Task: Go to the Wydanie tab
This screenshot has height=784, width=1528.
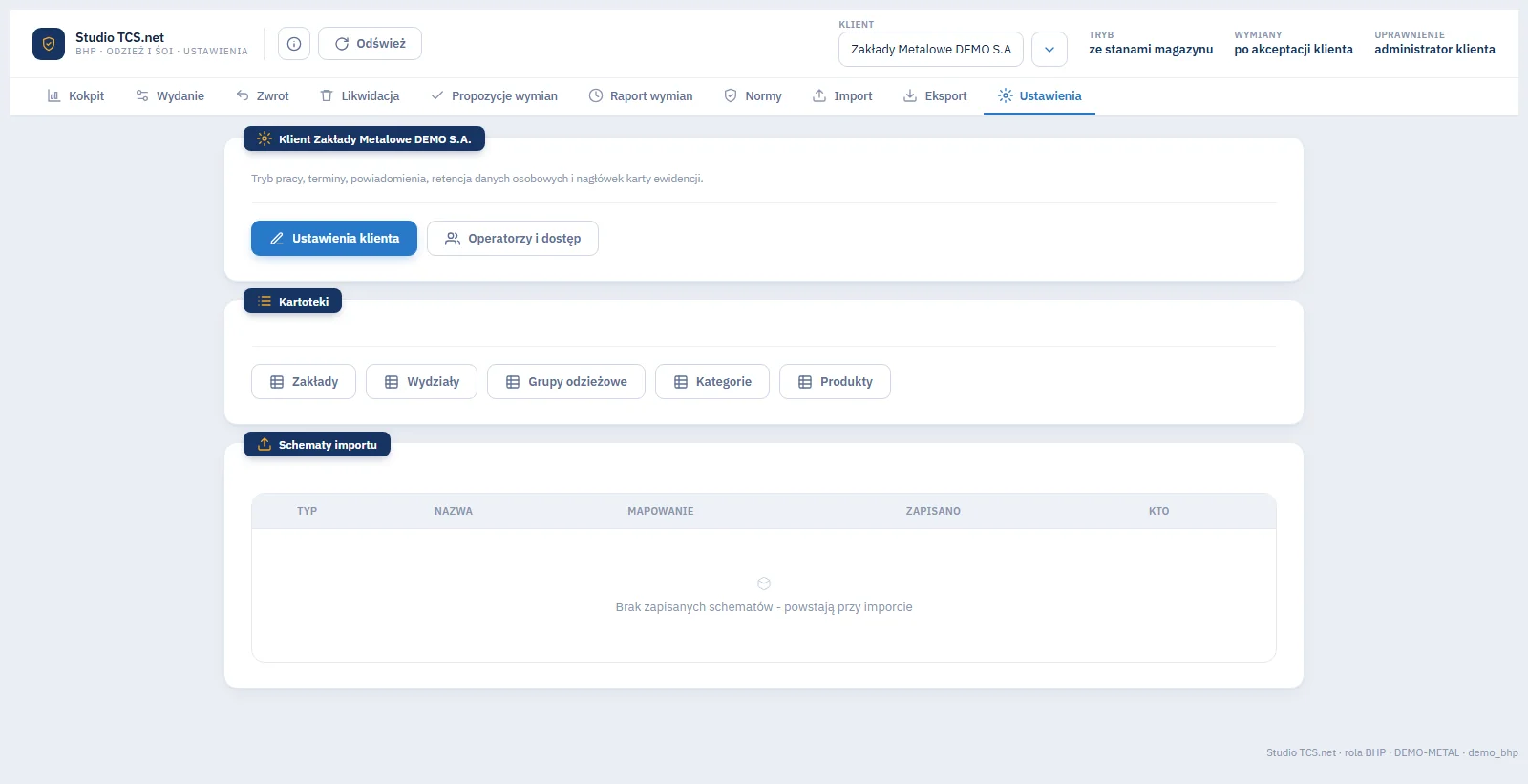Action: point(170,96)
